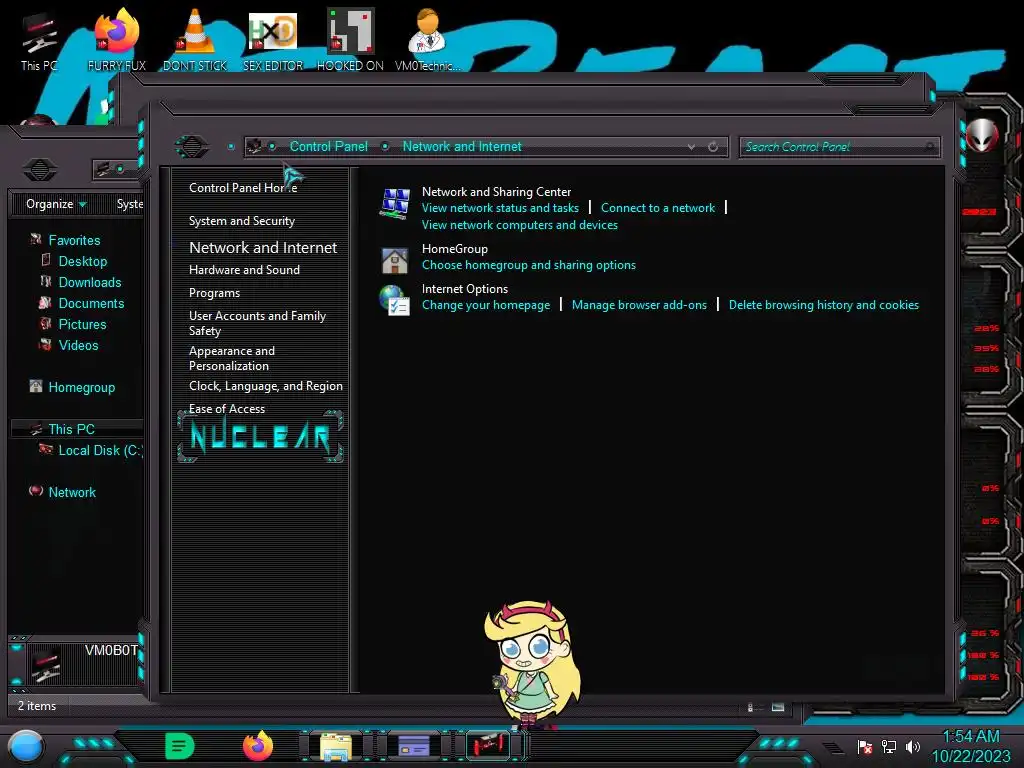The width and height of the screenshot is (1024, 768).
Task: Open the This PC desktop icon
Action: point(39,41)
